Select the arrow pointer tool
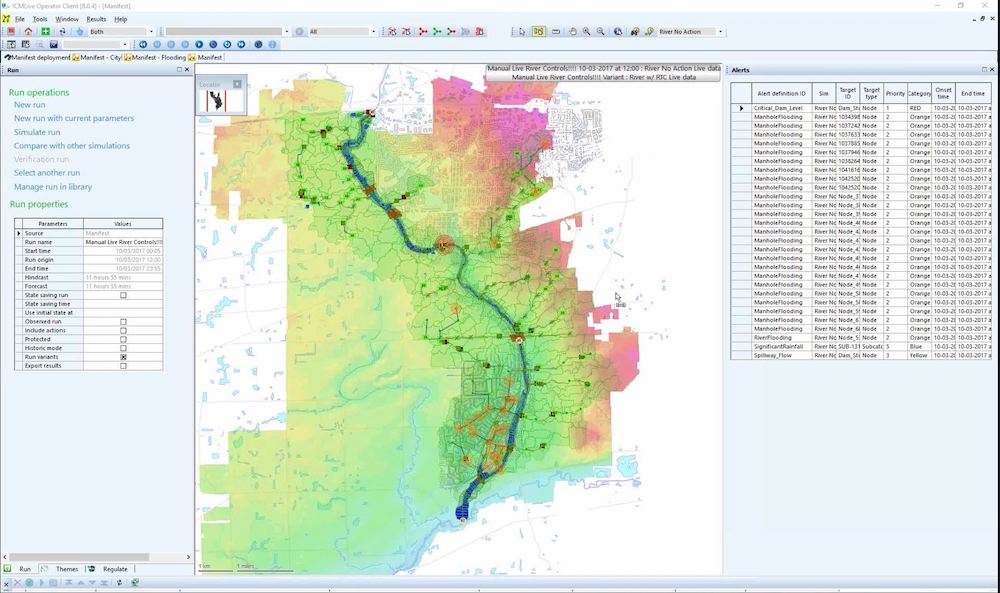The image size is (1000, 593). 522,32
